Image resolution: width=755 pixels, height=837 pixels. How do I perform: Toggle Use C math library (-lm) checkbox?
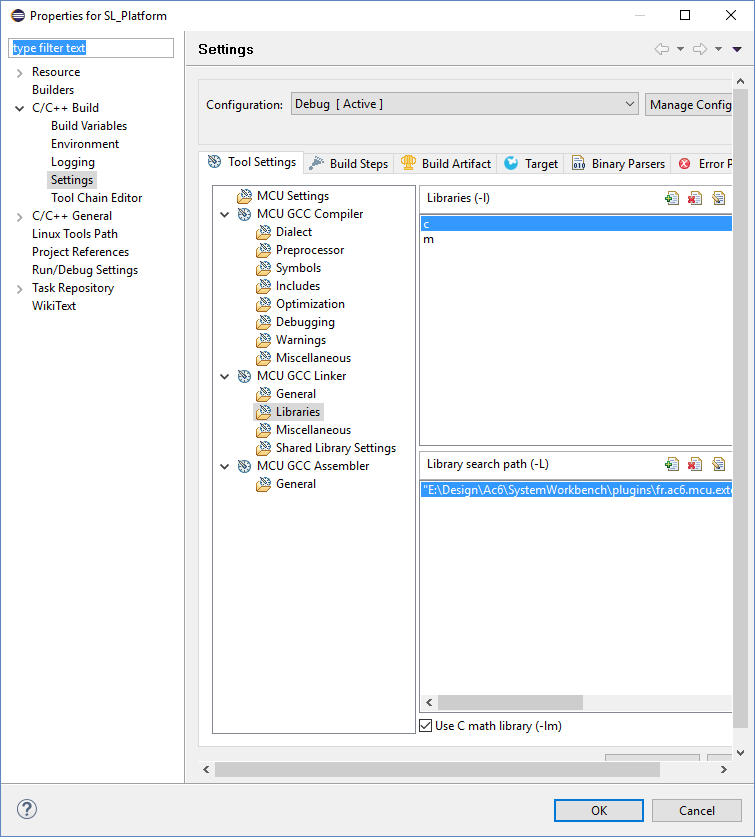[426, 726]
